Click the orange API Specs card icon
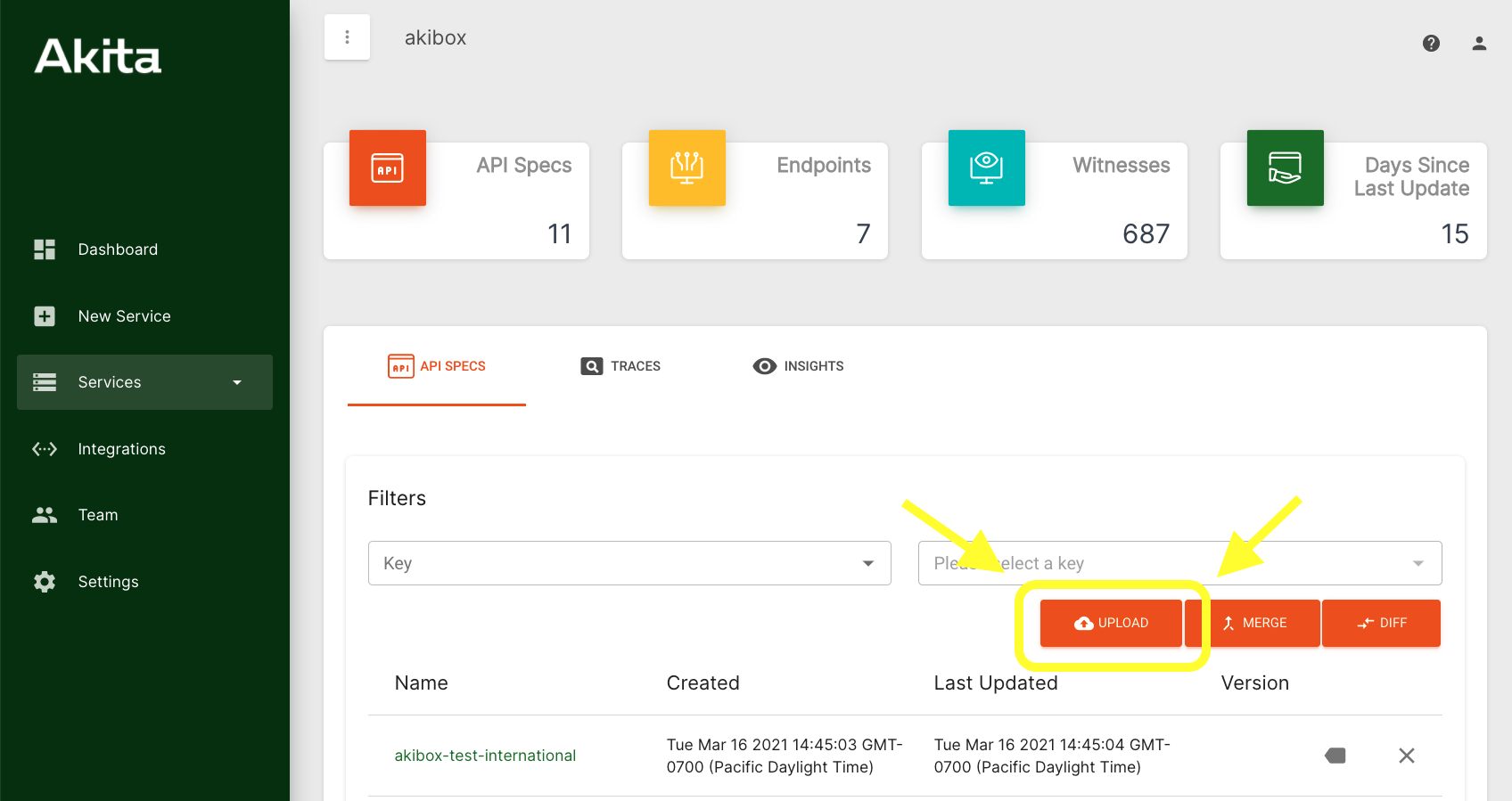Viewport: 1512px width, 801px height. [388, 168]
